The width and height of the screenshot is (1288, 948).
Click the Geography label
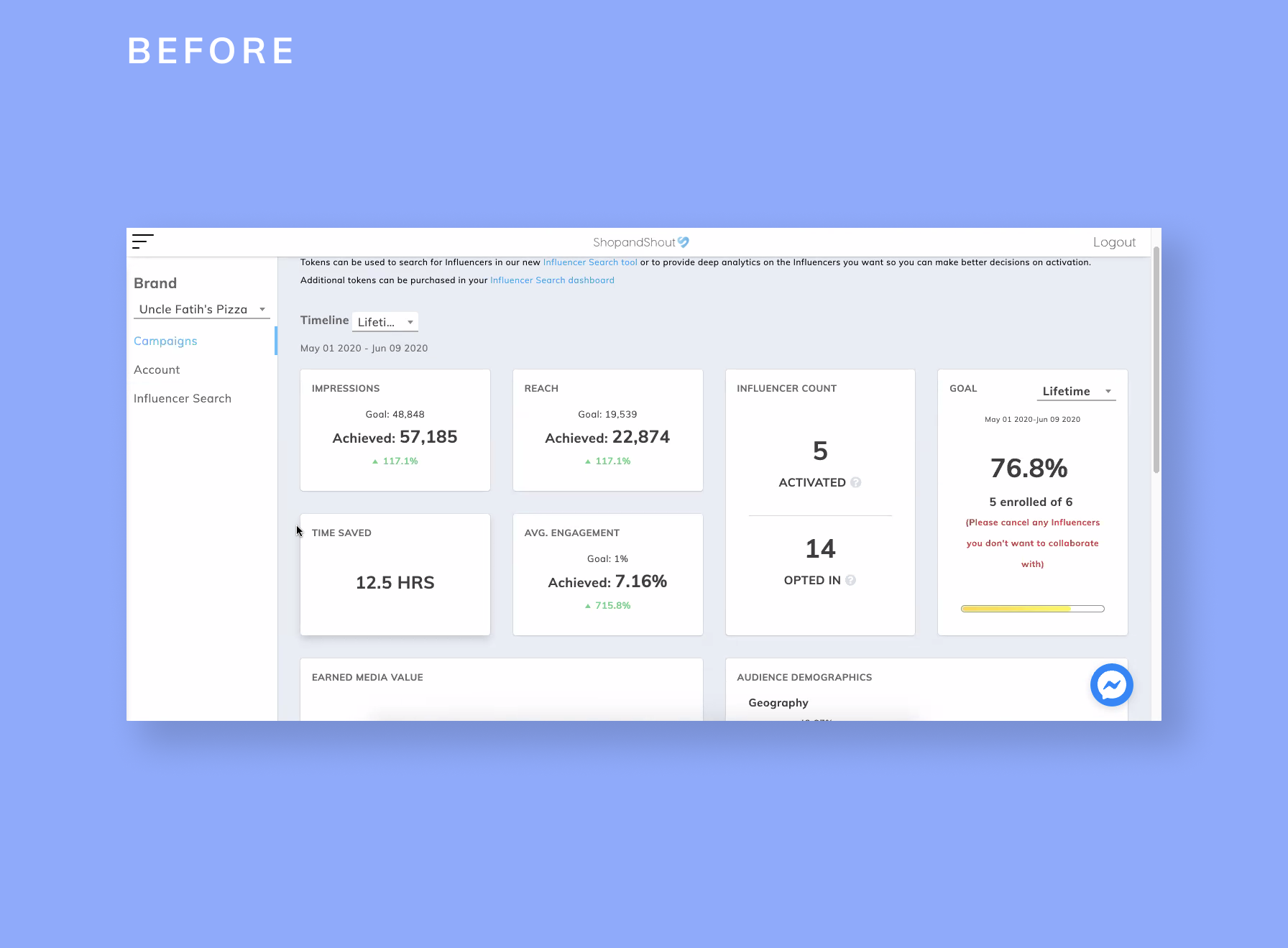[x=778, y=702]
